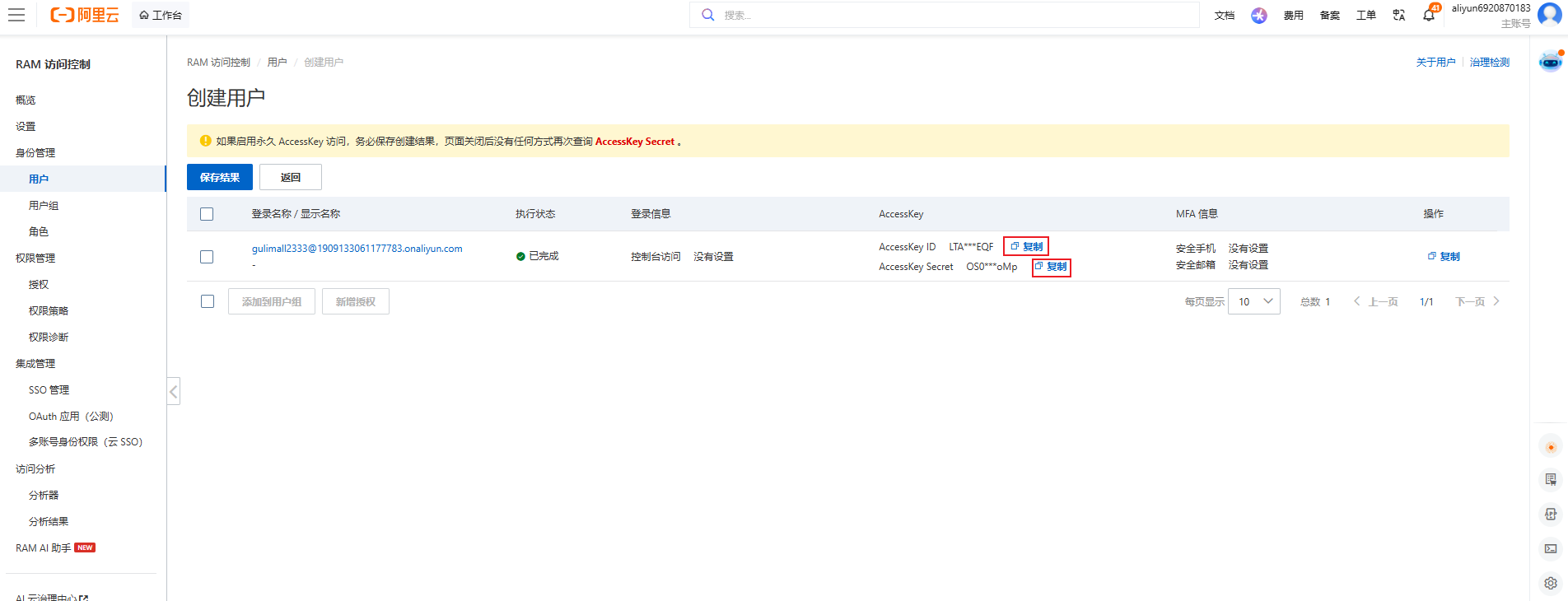
Task: Copy the AccessKey ID
Action: pyautogui.click(x=1026, y=246)
